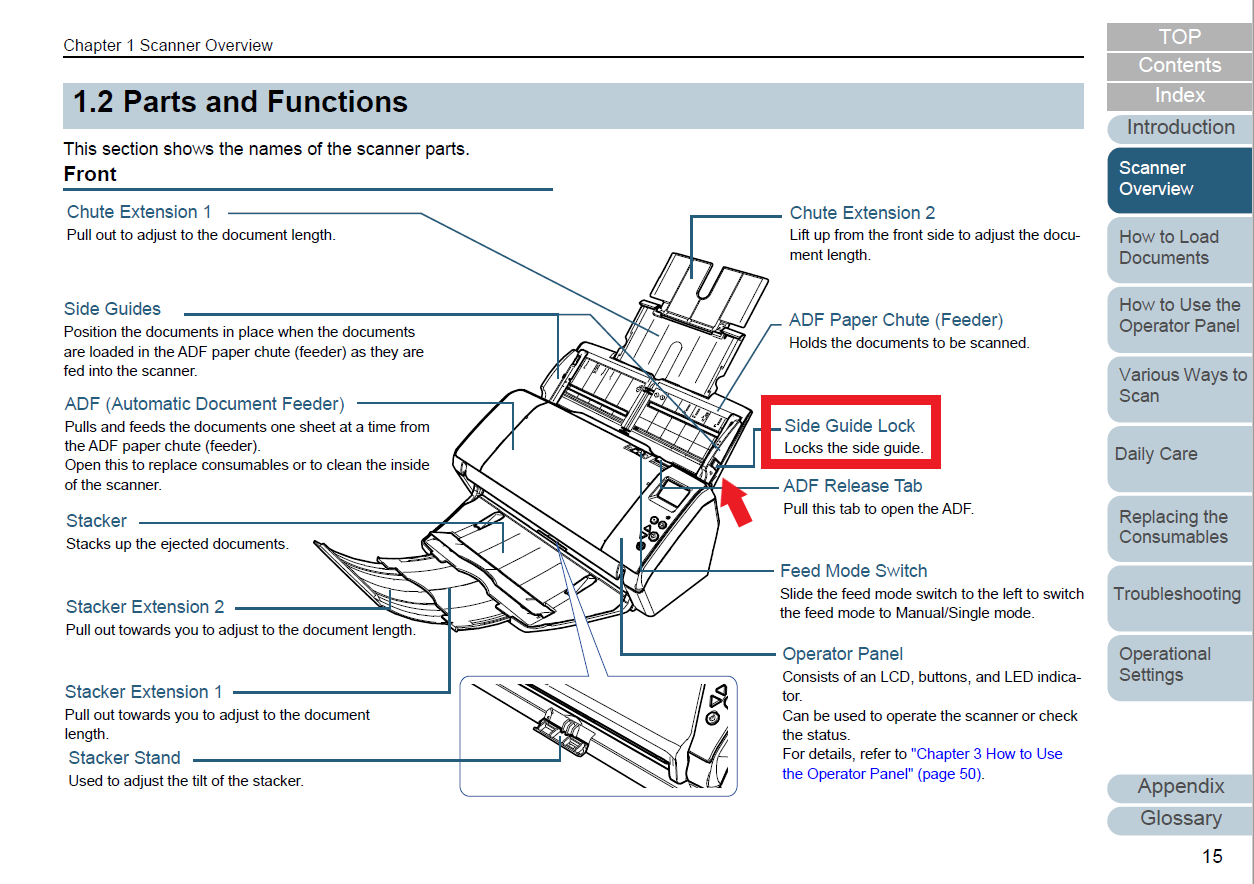Image resolution: width=1254 pixels, height=884 pixels.
Task: Open the Troubleshooting chapter
Action: (1179, 594)
